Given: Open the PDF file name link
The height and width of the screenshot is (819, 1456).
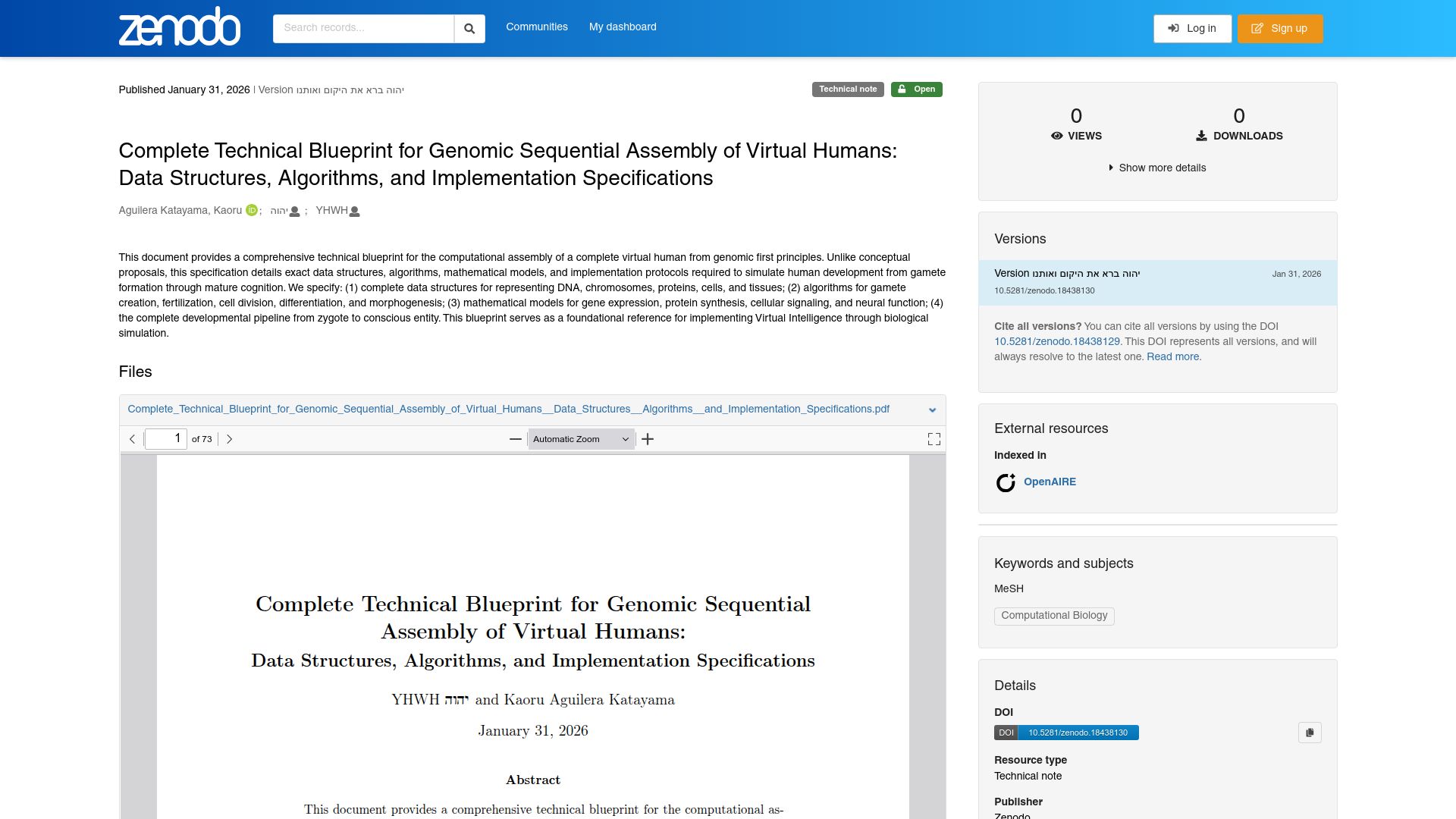Looking at the screenshot, I should [x=508, y=409].
